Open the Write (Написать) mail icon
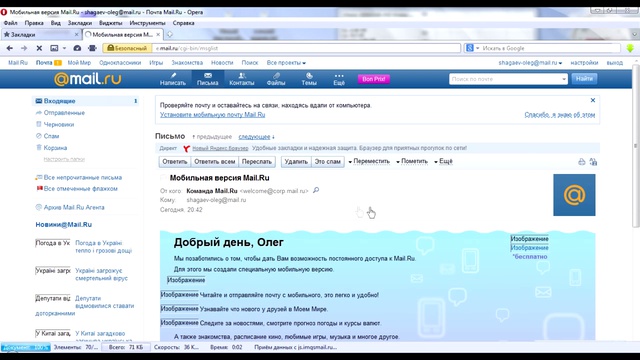 click(173, 79)
